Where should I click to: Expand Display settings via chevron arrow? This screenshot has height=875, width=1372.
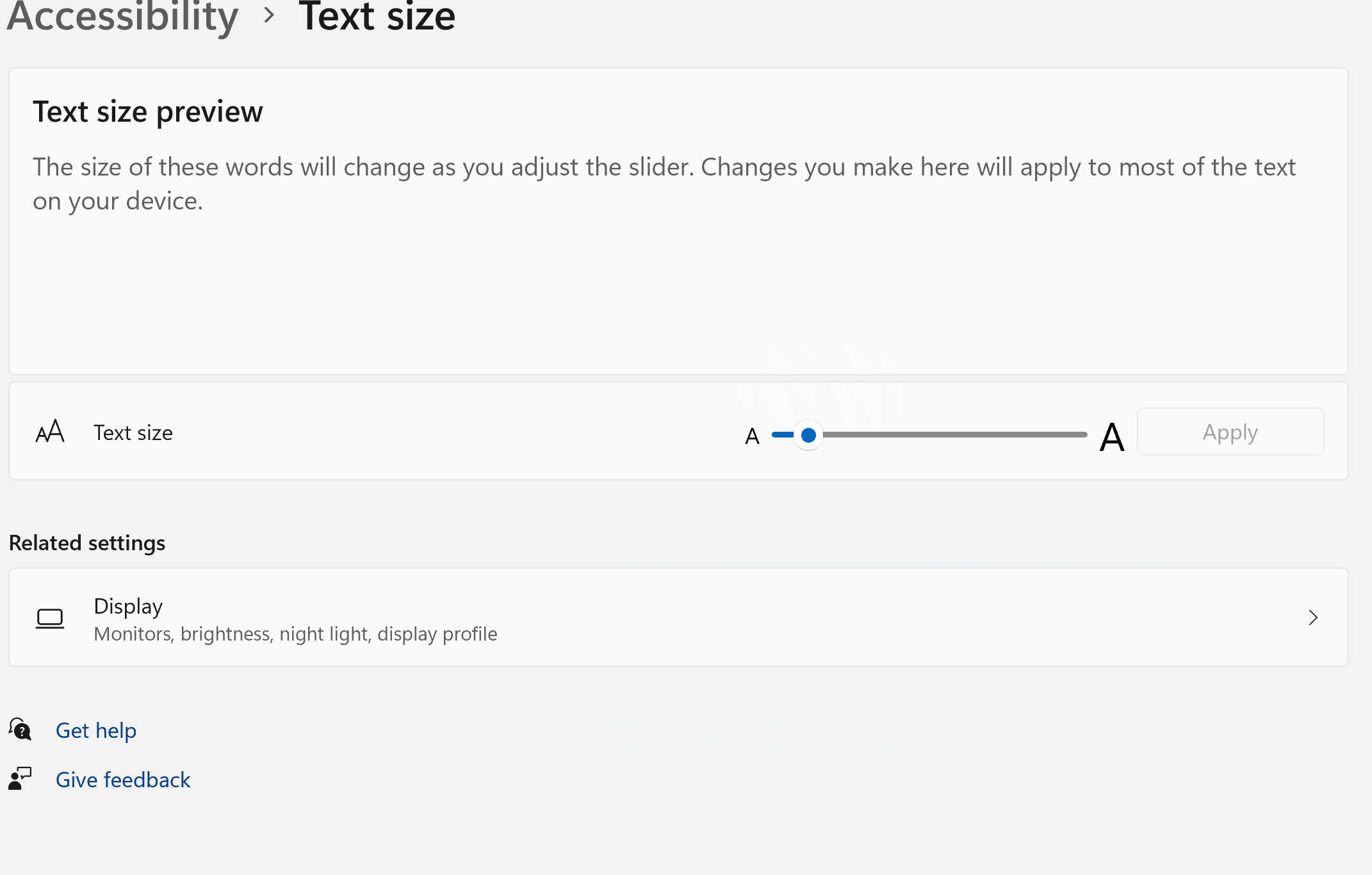pos(1312,617)
